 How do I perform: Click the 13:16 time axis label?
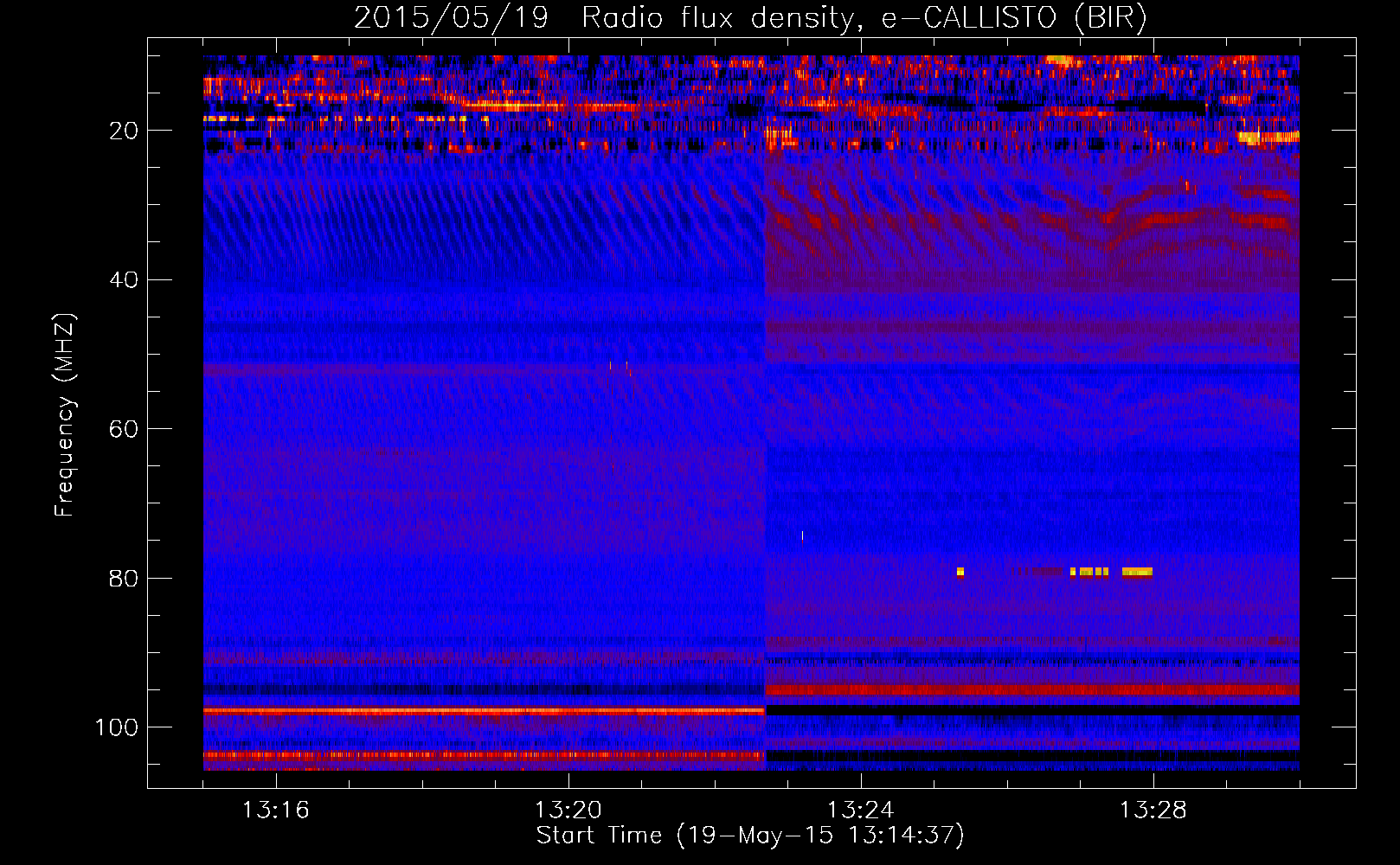pyautogui.click(x=275, y=810)
